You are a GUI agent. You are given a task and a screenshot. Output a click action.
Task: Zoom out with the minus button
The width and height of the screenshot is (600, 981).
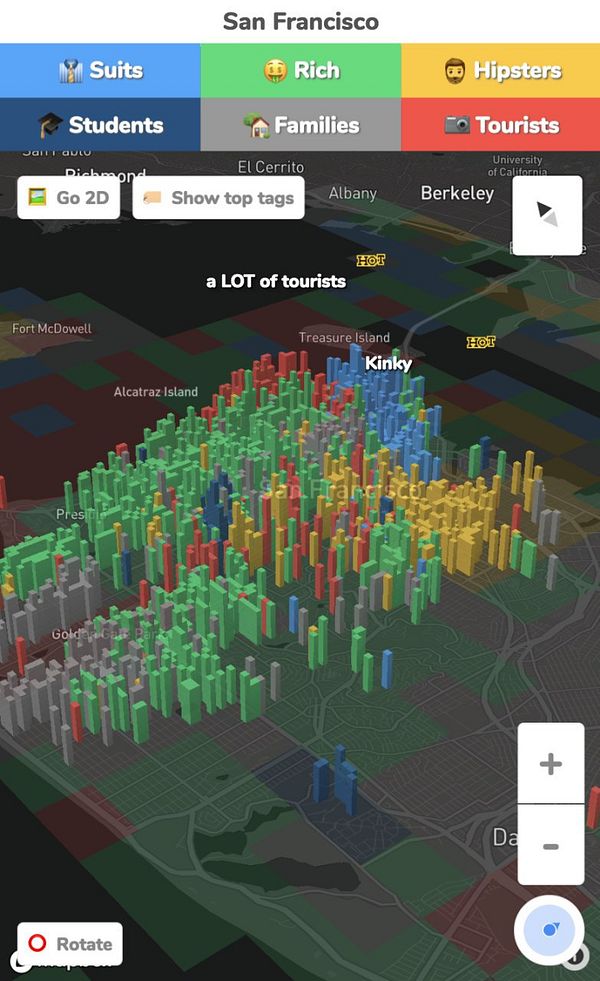[551, 845]
